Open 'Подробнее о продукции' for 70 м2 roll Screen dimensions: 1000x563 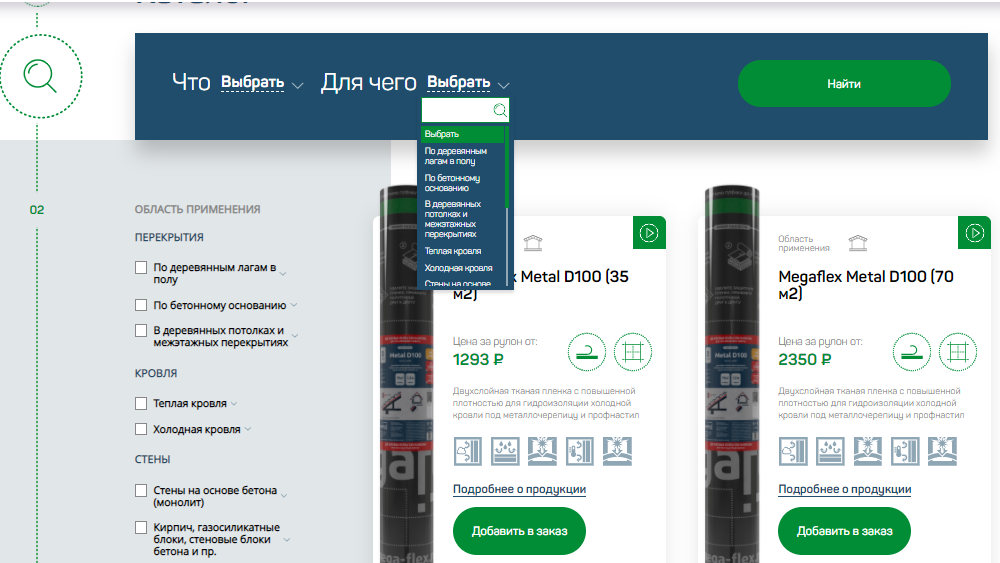coord(844,489)
